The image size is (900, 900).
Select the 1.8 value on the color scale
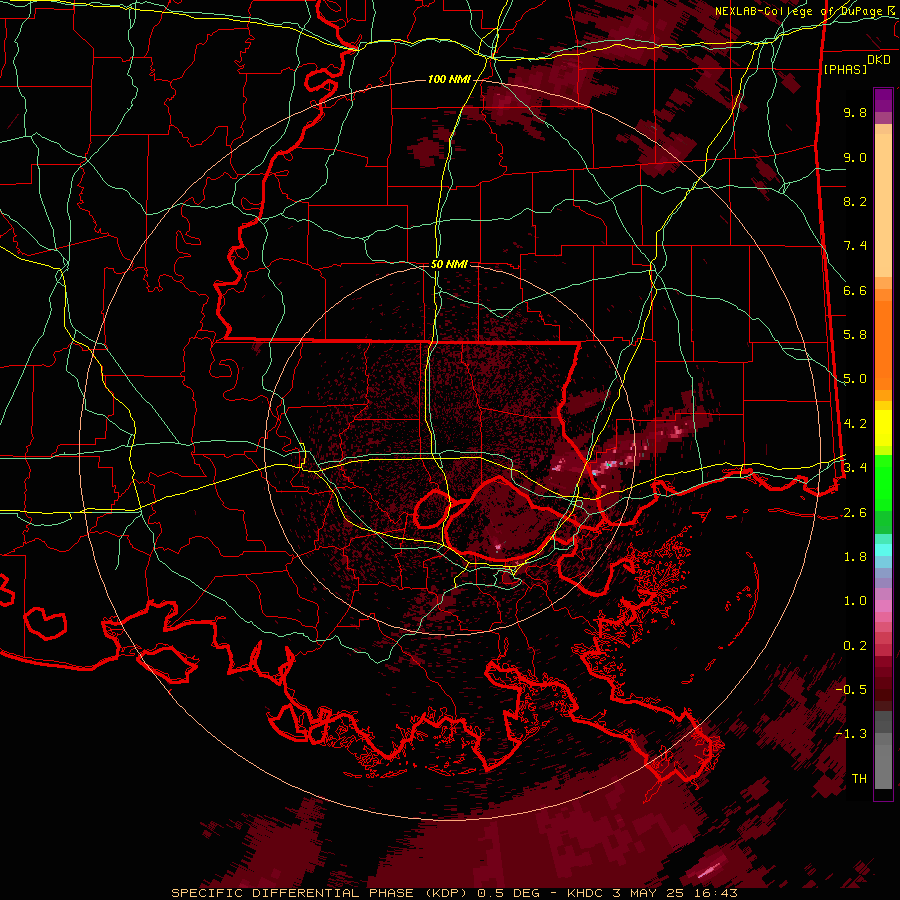tap(855, 557)
